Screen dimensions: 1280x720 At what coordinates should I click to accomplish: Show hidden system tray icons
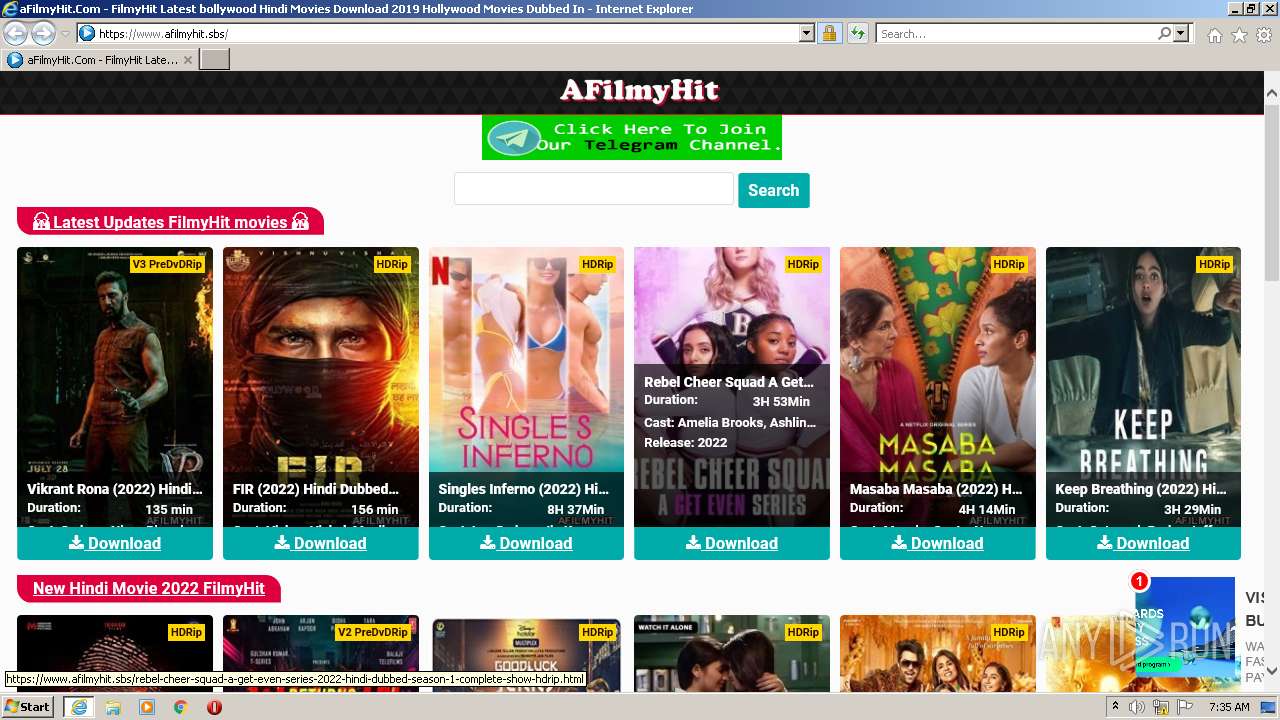point(1115,707)
